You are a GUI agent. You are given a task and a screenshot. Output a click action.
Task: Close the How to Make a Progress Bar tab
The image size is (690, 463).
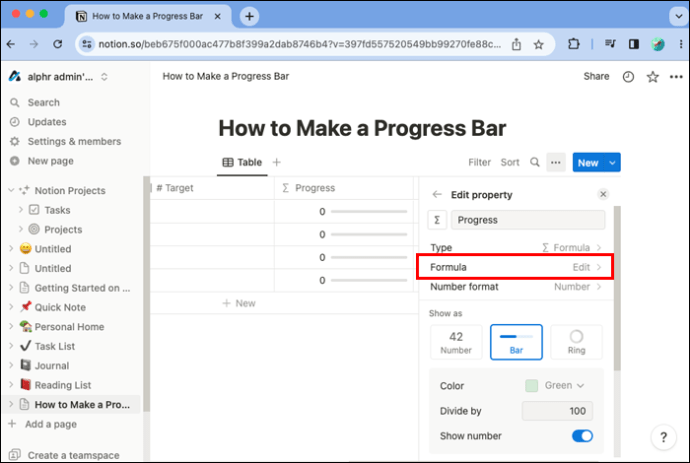(x=217, y=16)
